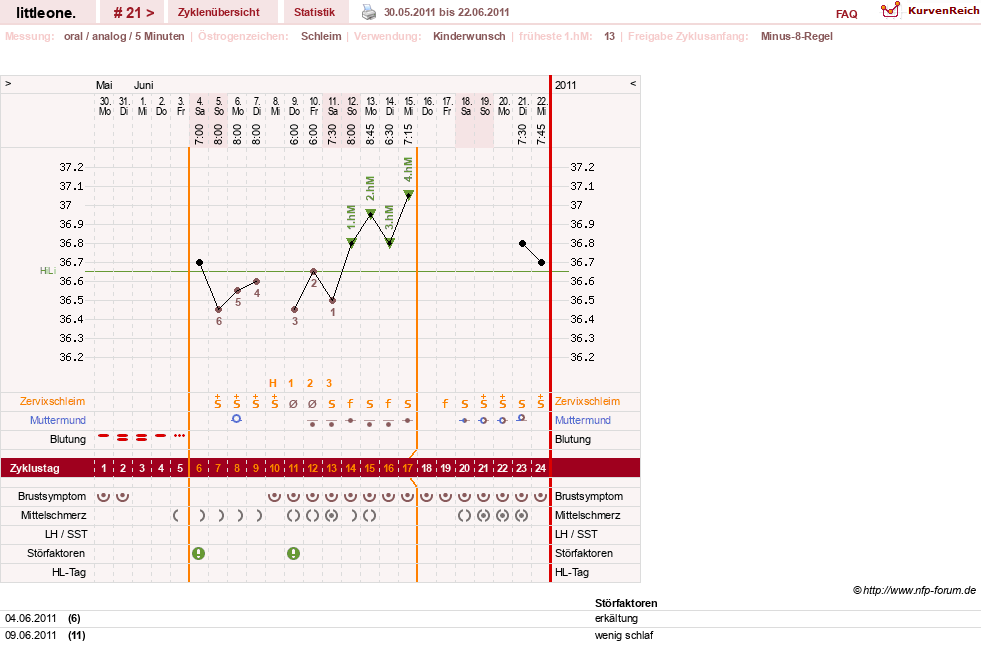
Task: Open the FAQ link
Action: coord(846,14)
